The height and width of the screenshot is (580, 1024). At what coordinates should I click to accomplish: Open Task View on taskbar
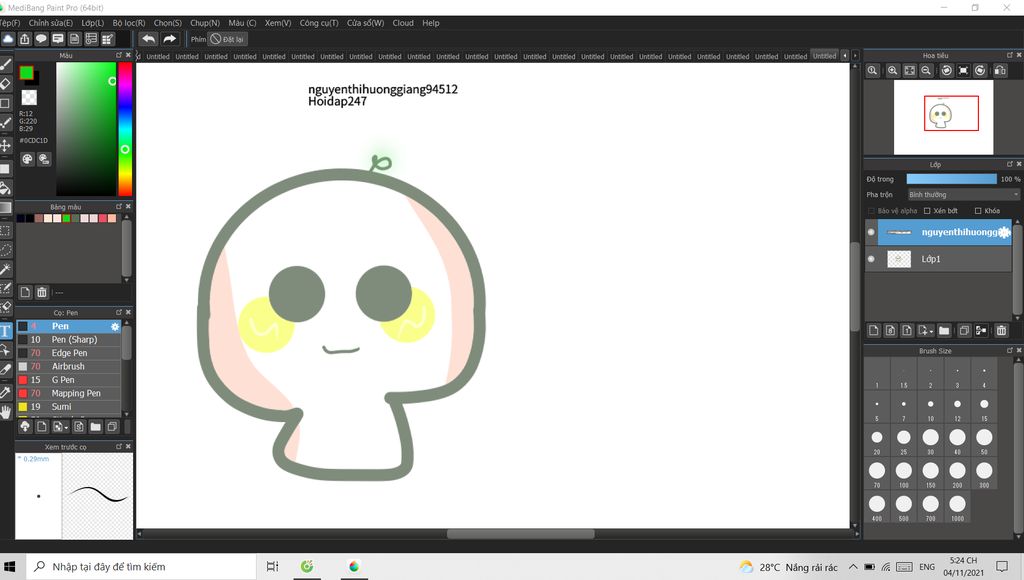(x=272, y=567)
